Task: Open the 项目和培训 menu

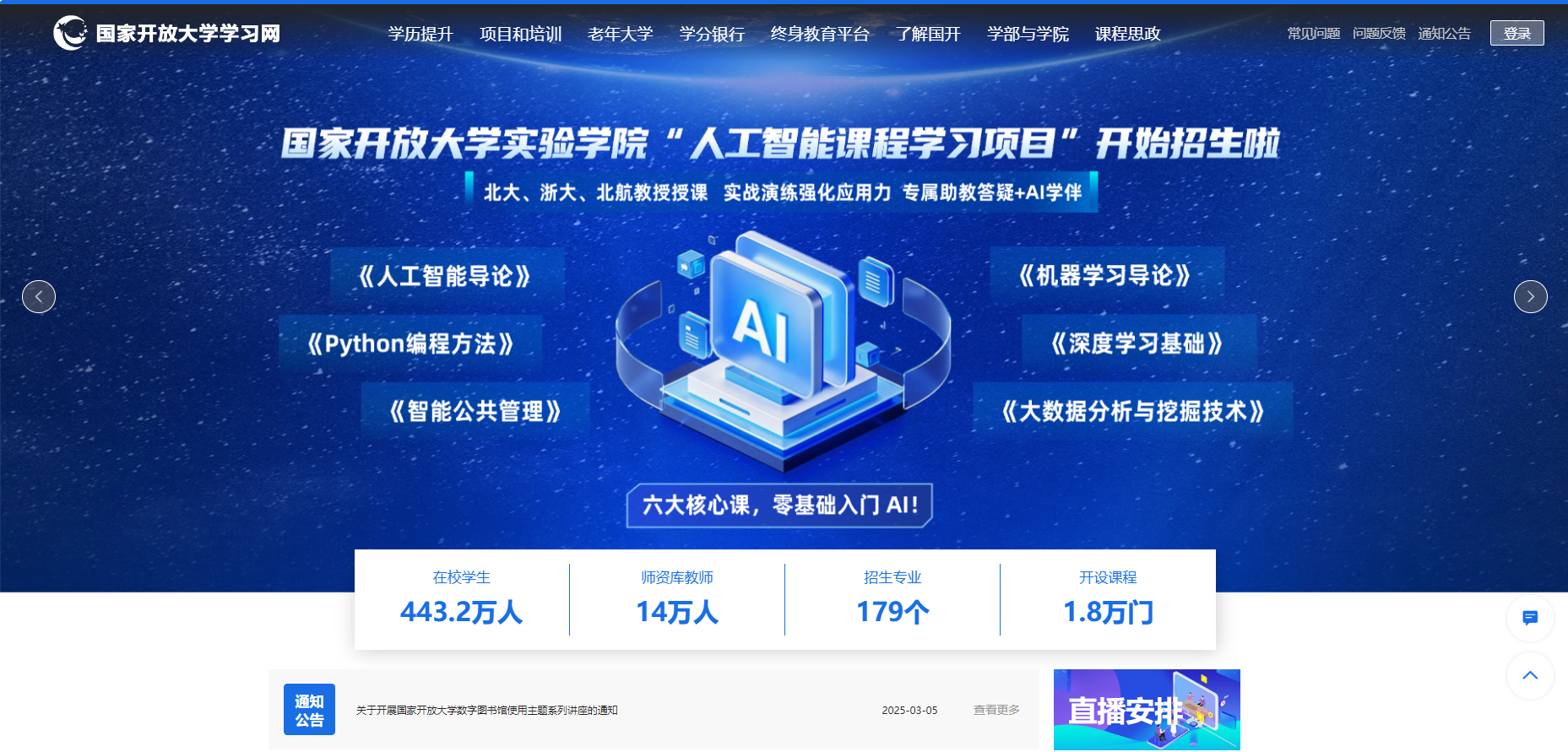Action: tap(521, 34)
